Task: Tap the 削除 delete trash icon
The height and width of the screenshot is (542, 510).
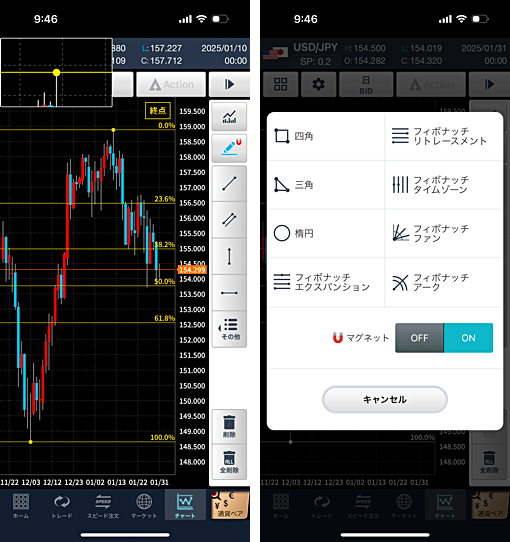Action: (x=229, y=427)
